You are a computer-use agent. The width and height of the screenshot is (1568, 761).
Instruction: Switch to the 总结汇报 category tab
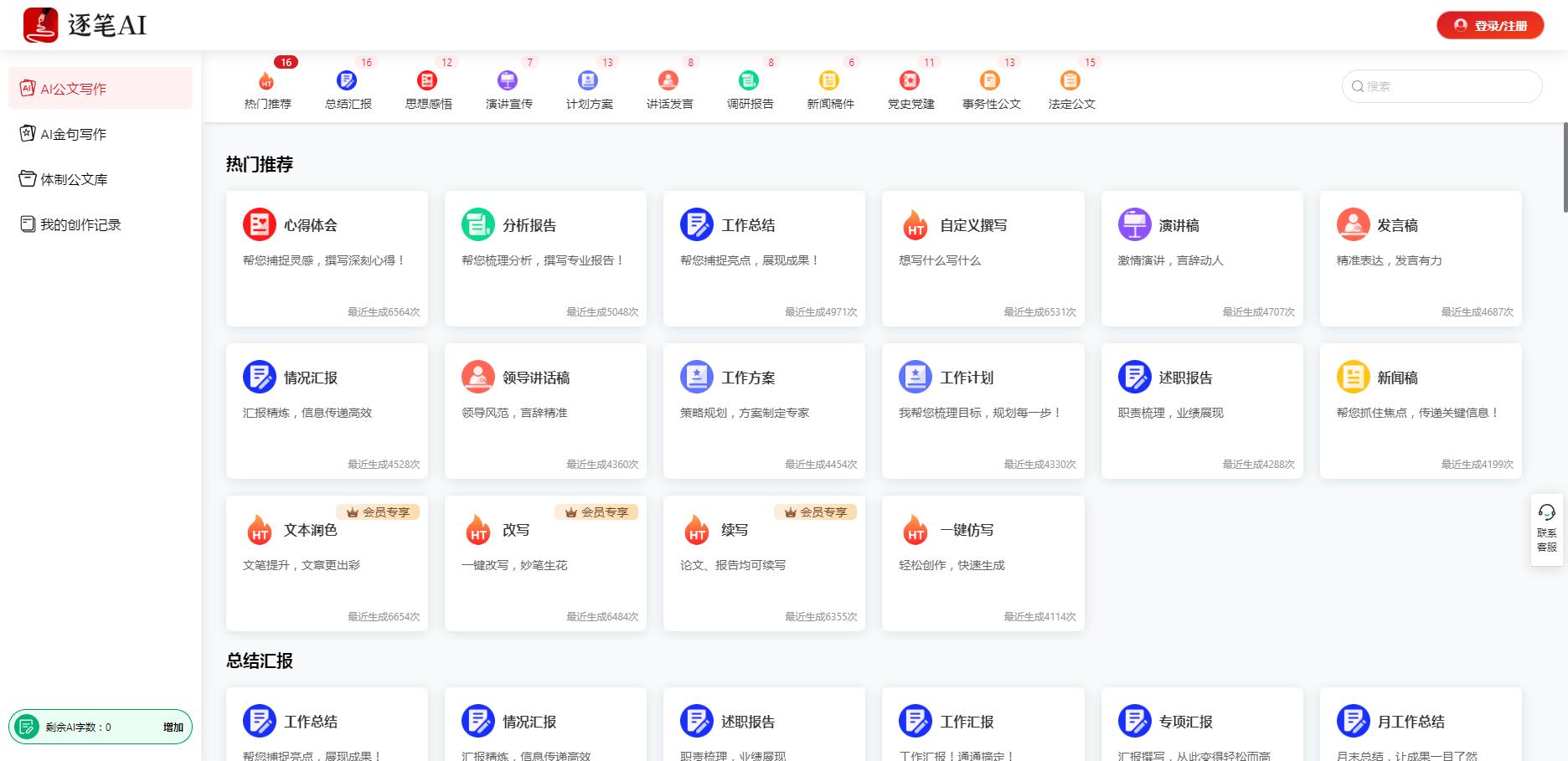click(x=348, y=90)
